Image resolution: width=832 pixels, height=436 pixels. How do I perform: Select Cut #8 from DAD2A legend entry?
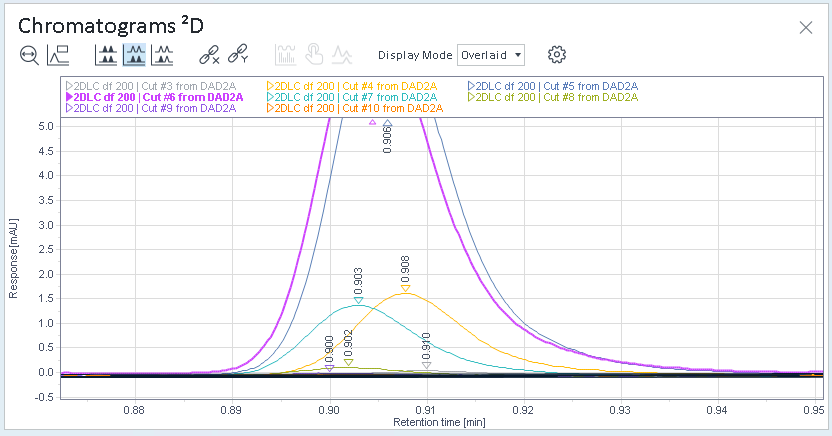552,97
